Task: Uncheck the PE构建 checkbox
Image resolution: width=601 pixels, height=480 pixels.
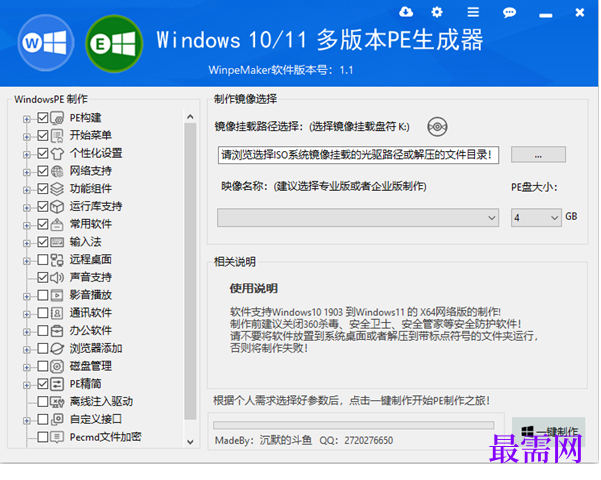Action: coord(43,118)
